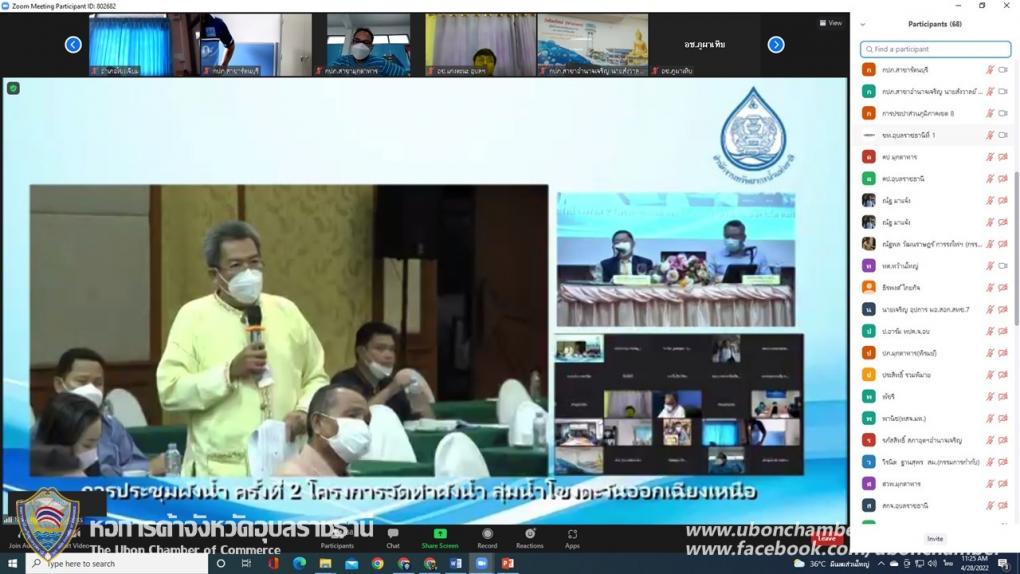Screen dimensions: 1020x574
Task: Open File Explorer from the taskbar
Action: (x=325, y=563)
